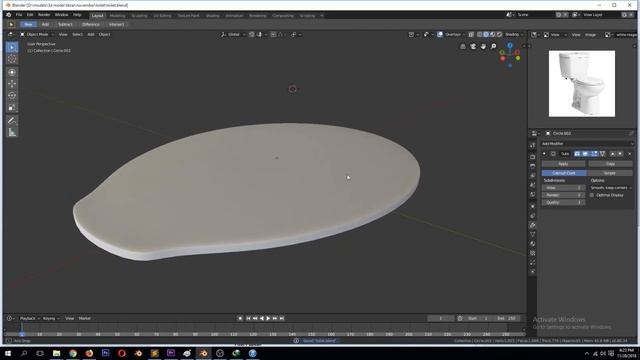
Task: Open the Texture checker properties tab
Action: tap(533, 253)
